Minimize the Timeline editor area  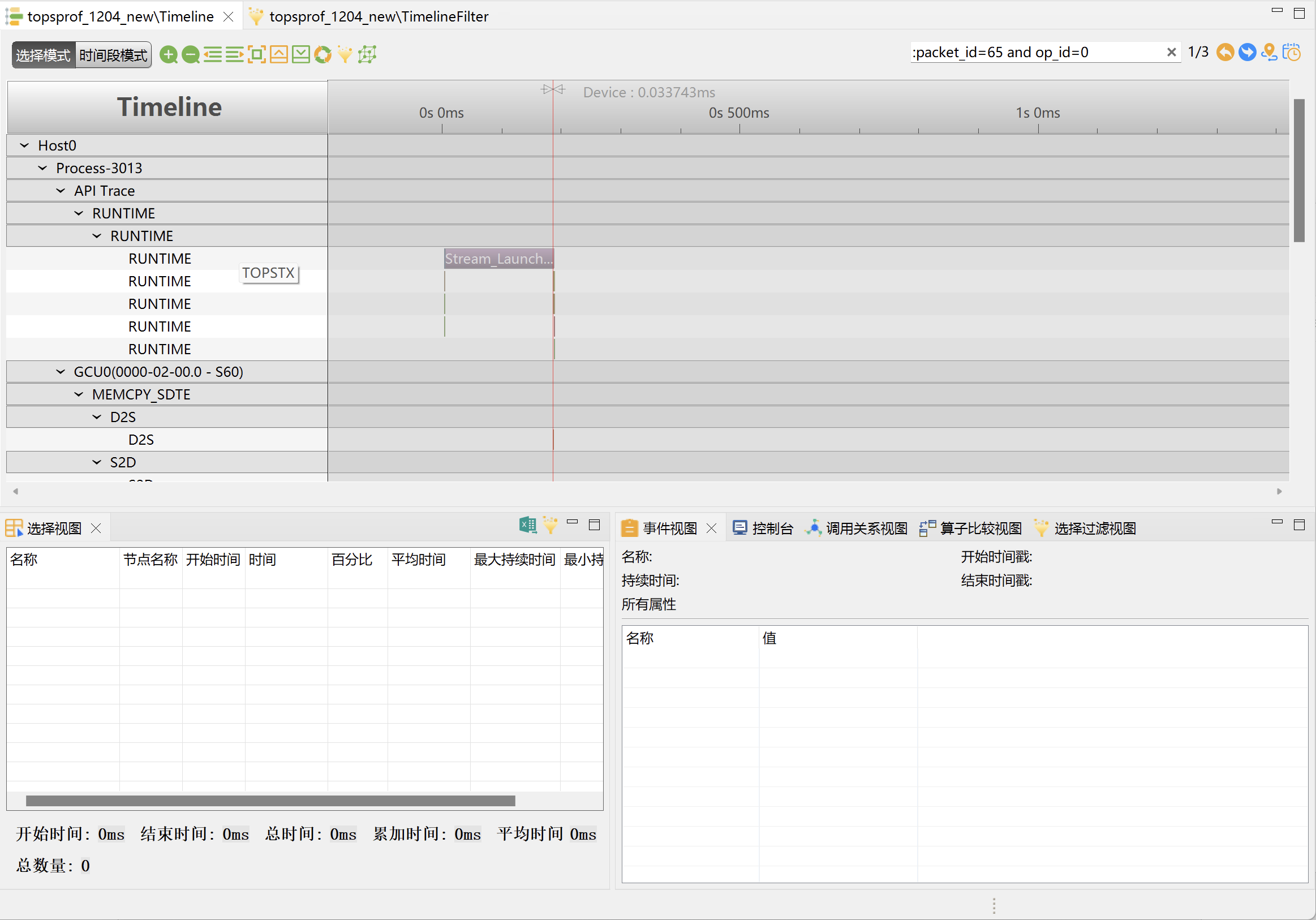pos(1277,10)
